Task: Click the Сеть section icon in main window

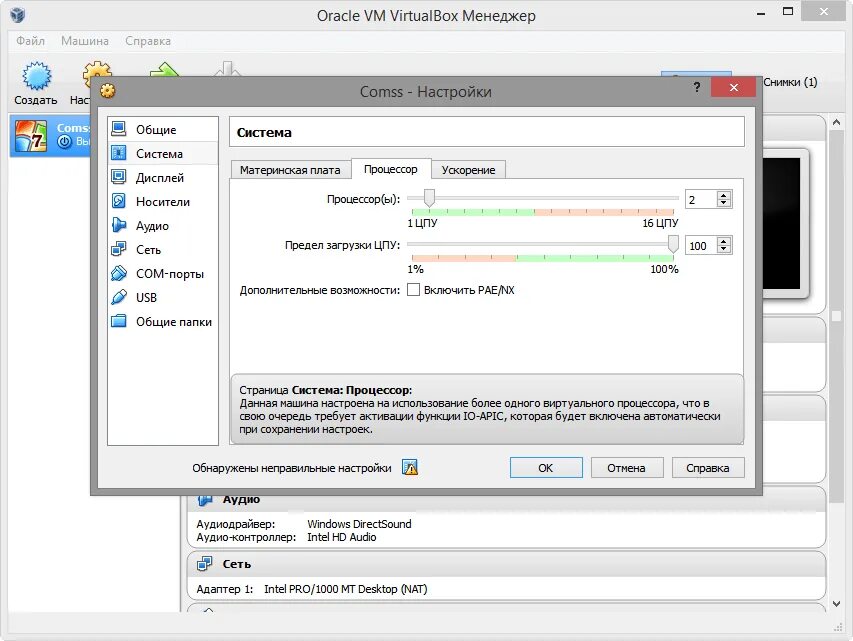Action: [205, 564]
